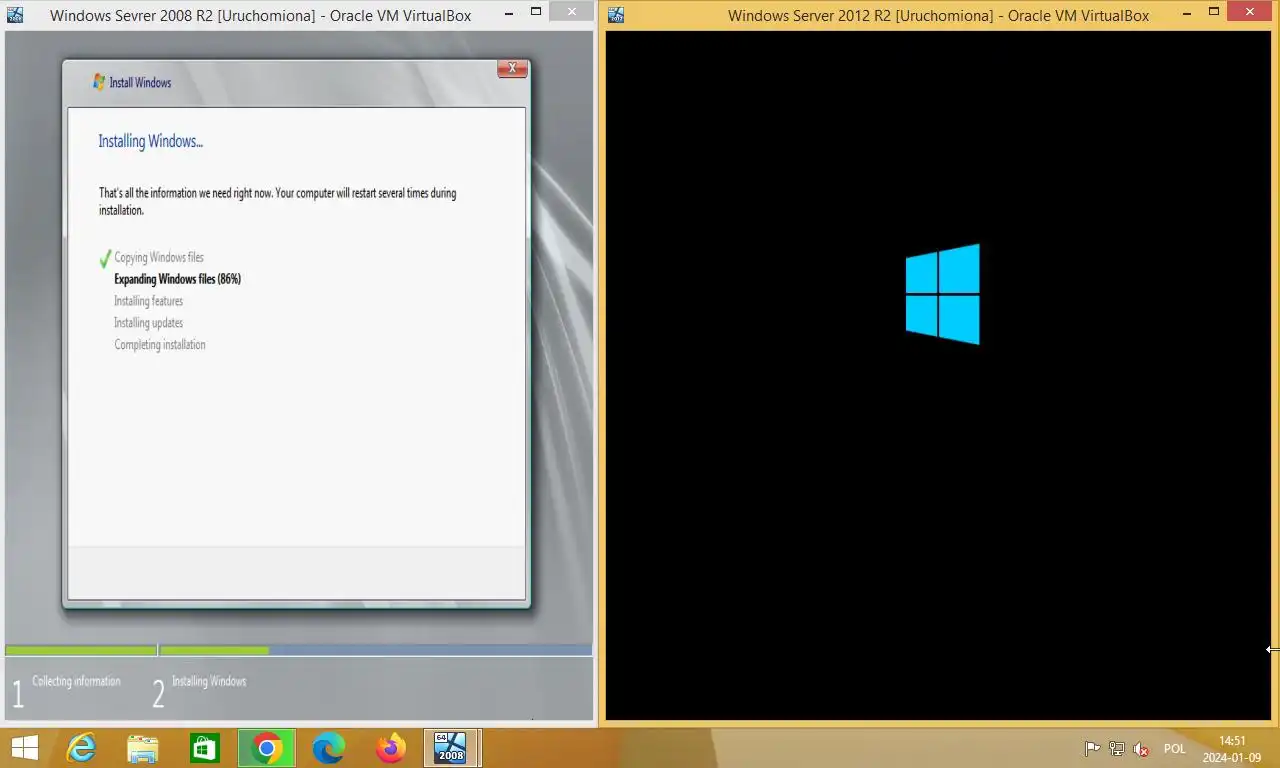Click the Install Windows logo icon

pyautogui.click(x=99, y=82)
